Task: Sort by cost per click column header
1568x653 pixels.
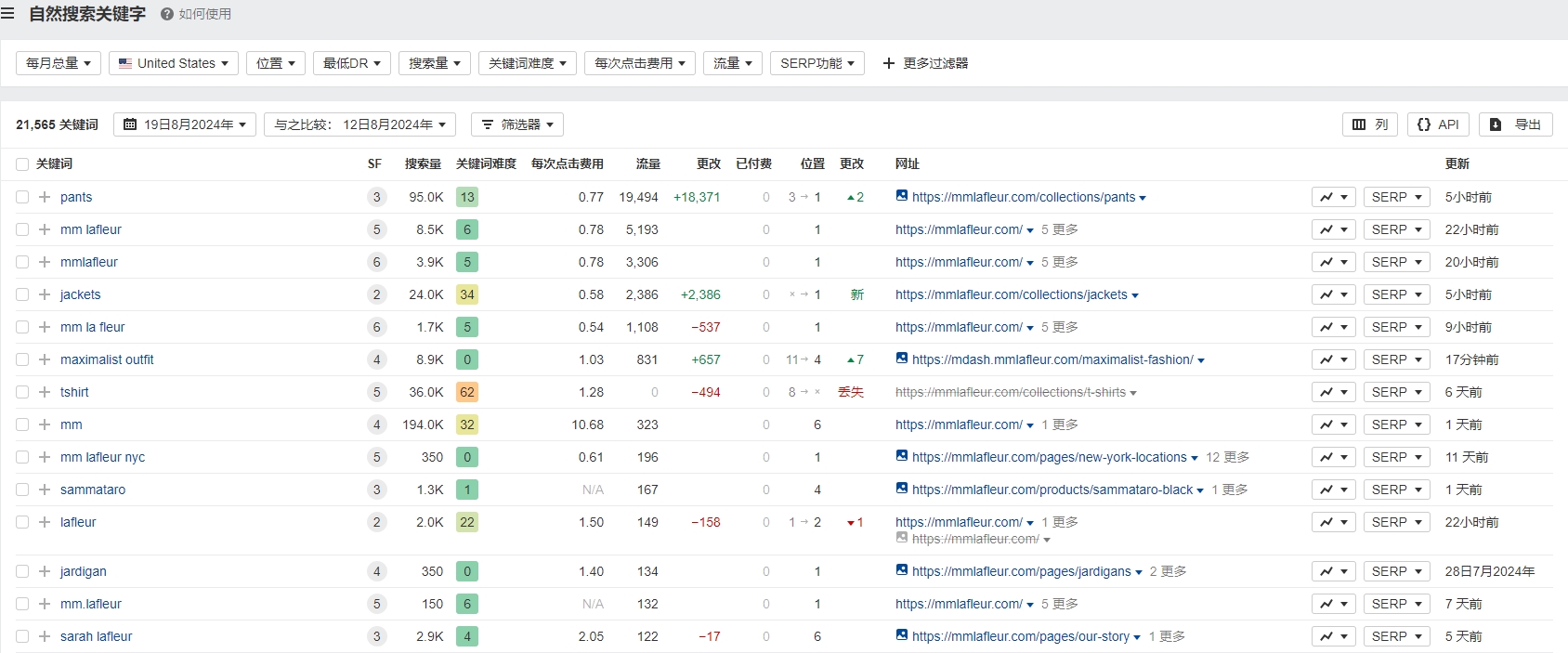Action: click(x=568, y=163)
